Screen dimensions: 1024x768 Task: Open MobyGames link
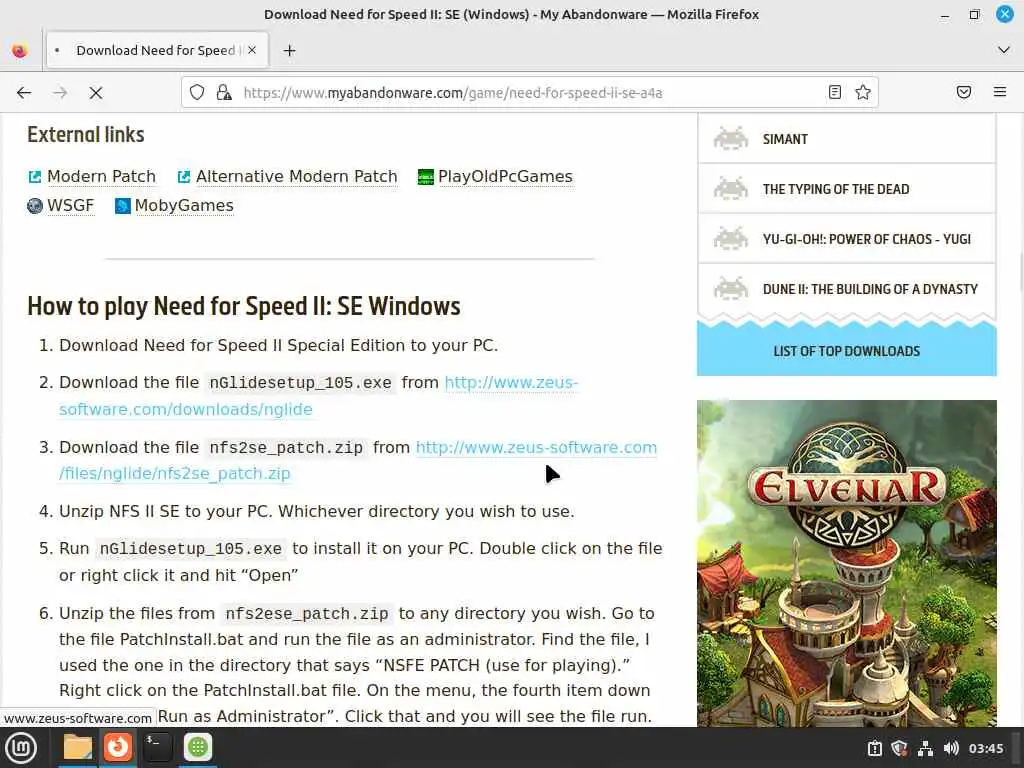(184, 206)
